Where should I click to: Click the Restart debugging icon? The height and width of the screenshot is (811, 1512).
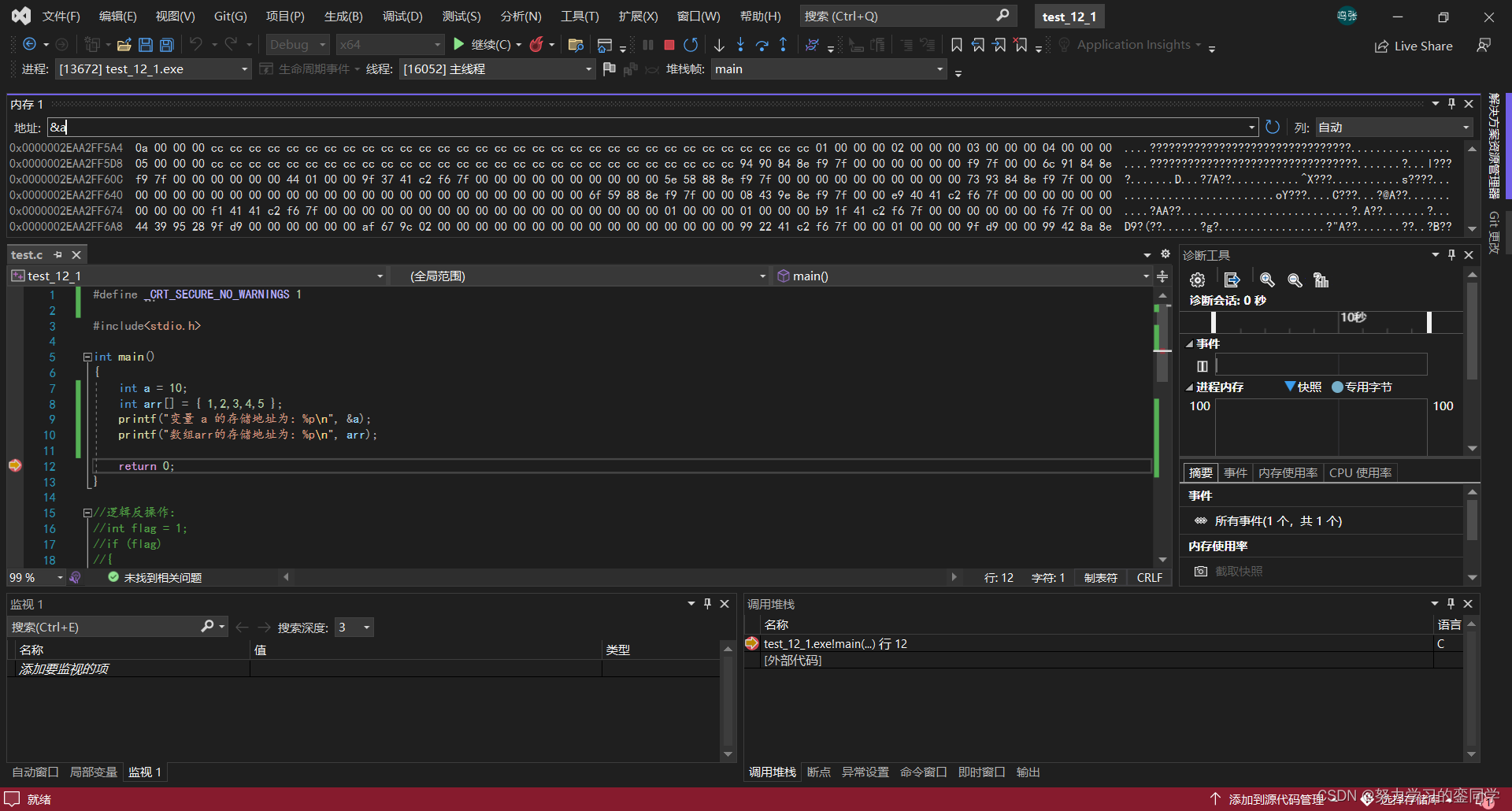click(x=691, y=45)
